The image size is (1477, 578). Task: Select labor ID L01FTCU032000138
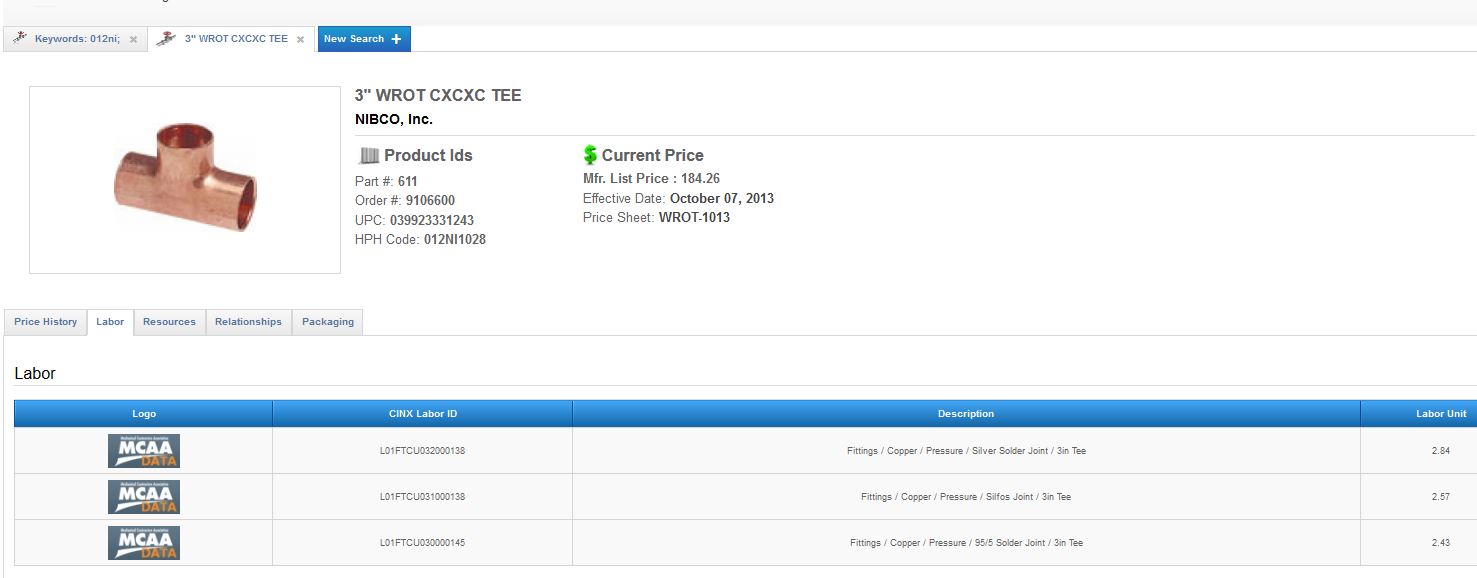[x=422, y=451]
